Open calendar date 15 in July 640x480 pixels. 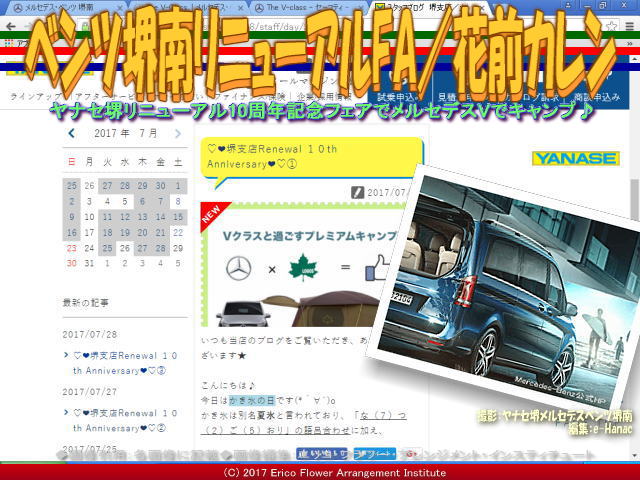click(x=178, y=217)
